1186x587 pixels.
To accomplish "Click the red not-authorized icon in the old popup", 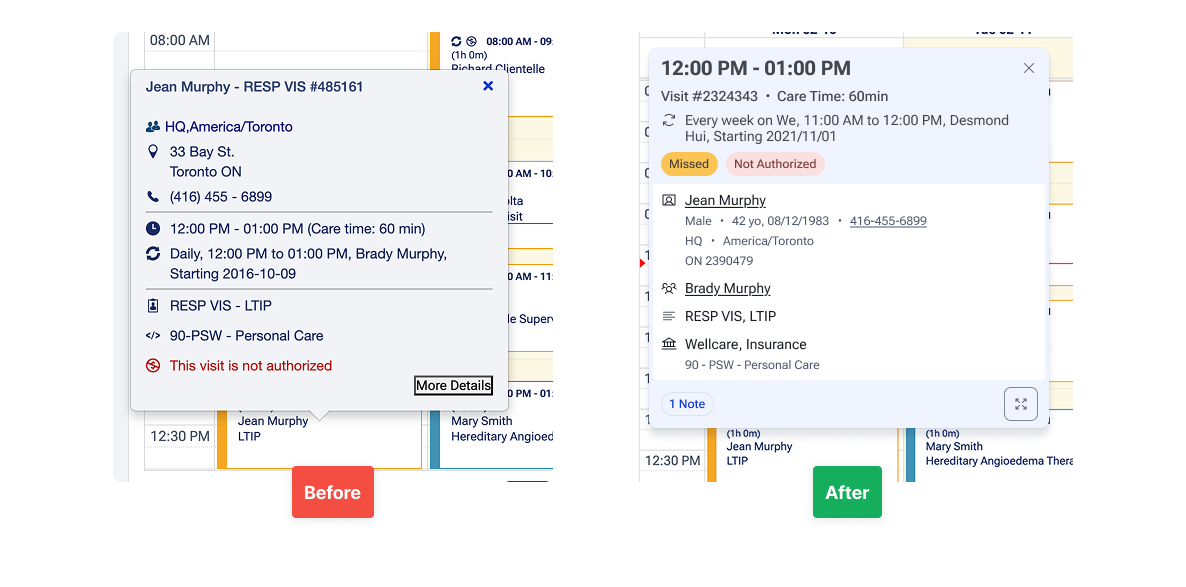I will click(x=153, y=366).
